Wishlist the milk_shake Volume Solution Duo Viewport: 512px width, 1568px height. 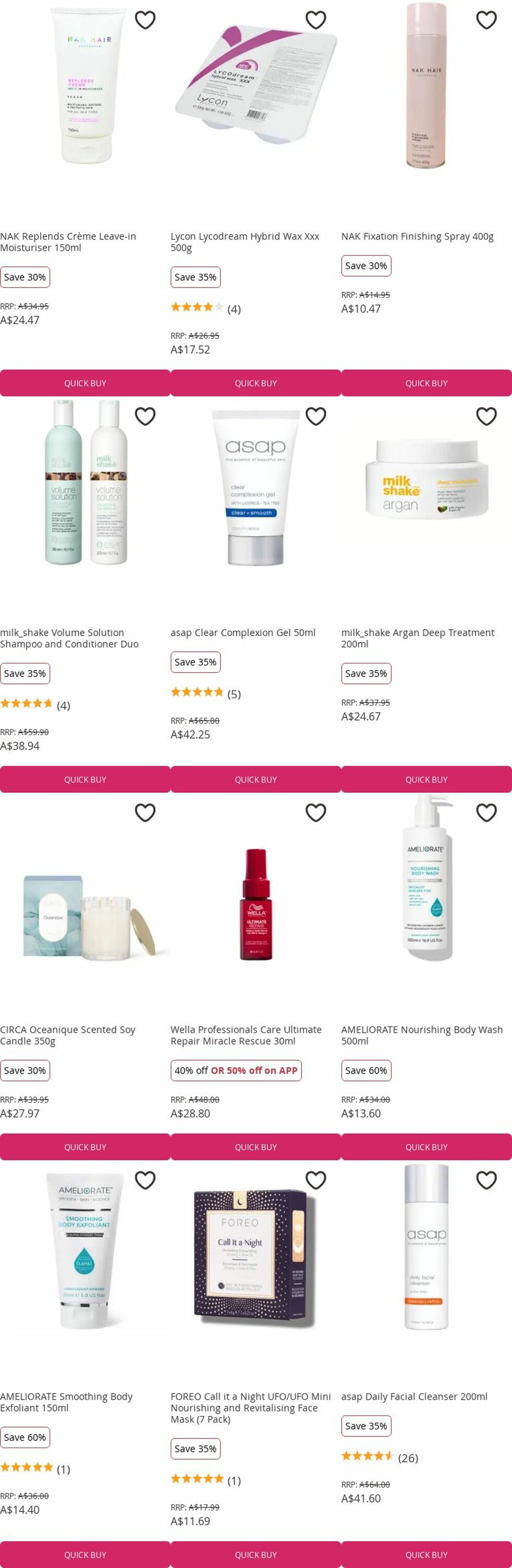coord(145,417)
